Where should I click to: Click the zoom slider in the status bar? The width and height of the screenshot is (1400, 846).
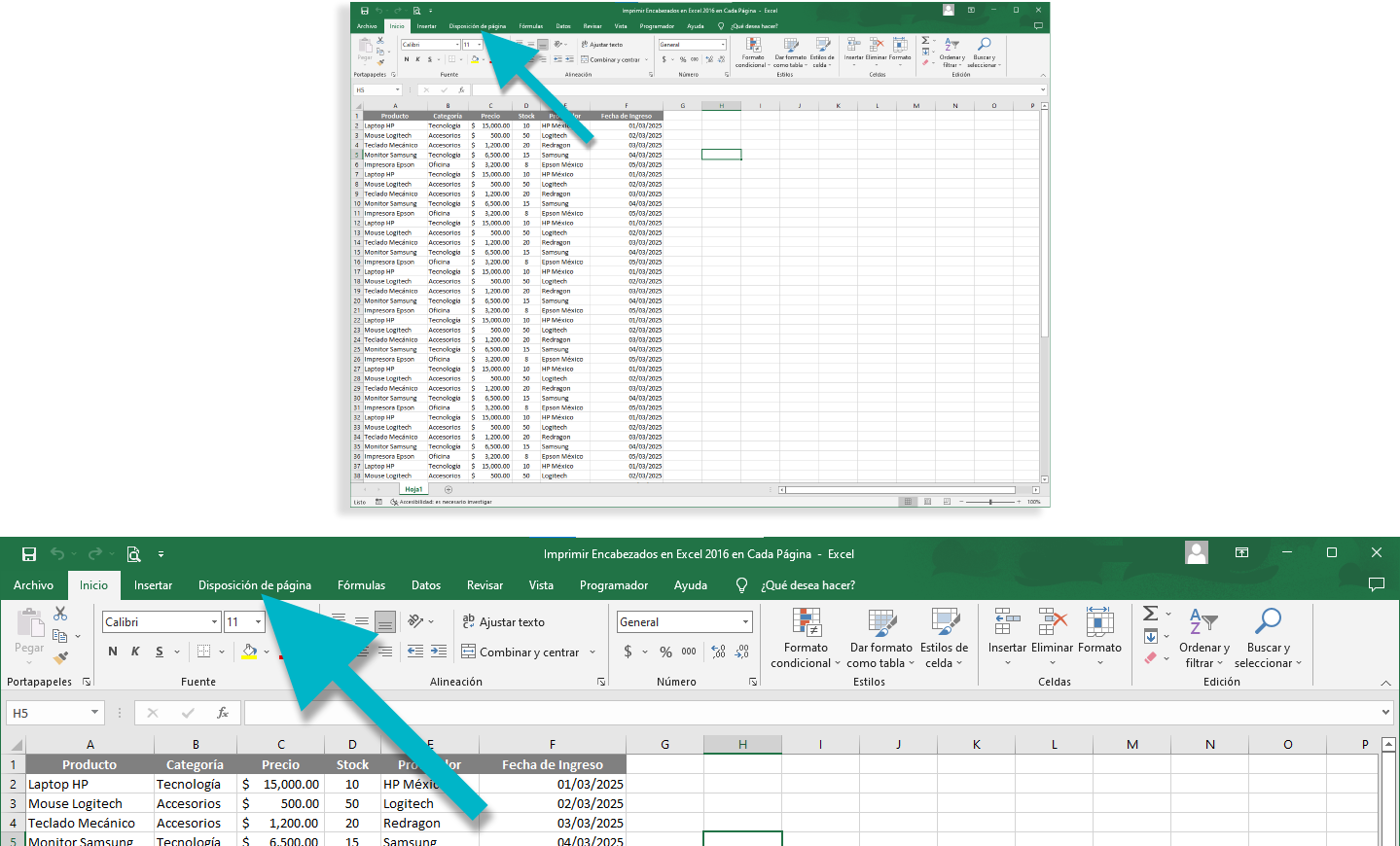990,502
